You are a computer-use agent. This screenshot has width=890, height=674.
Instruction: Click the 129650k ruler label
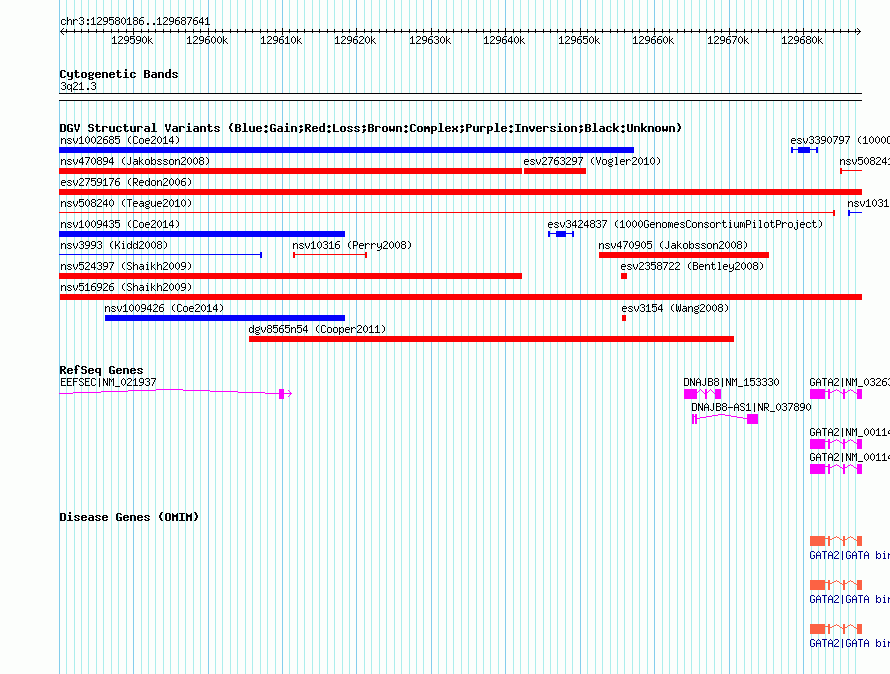[579, 40]
